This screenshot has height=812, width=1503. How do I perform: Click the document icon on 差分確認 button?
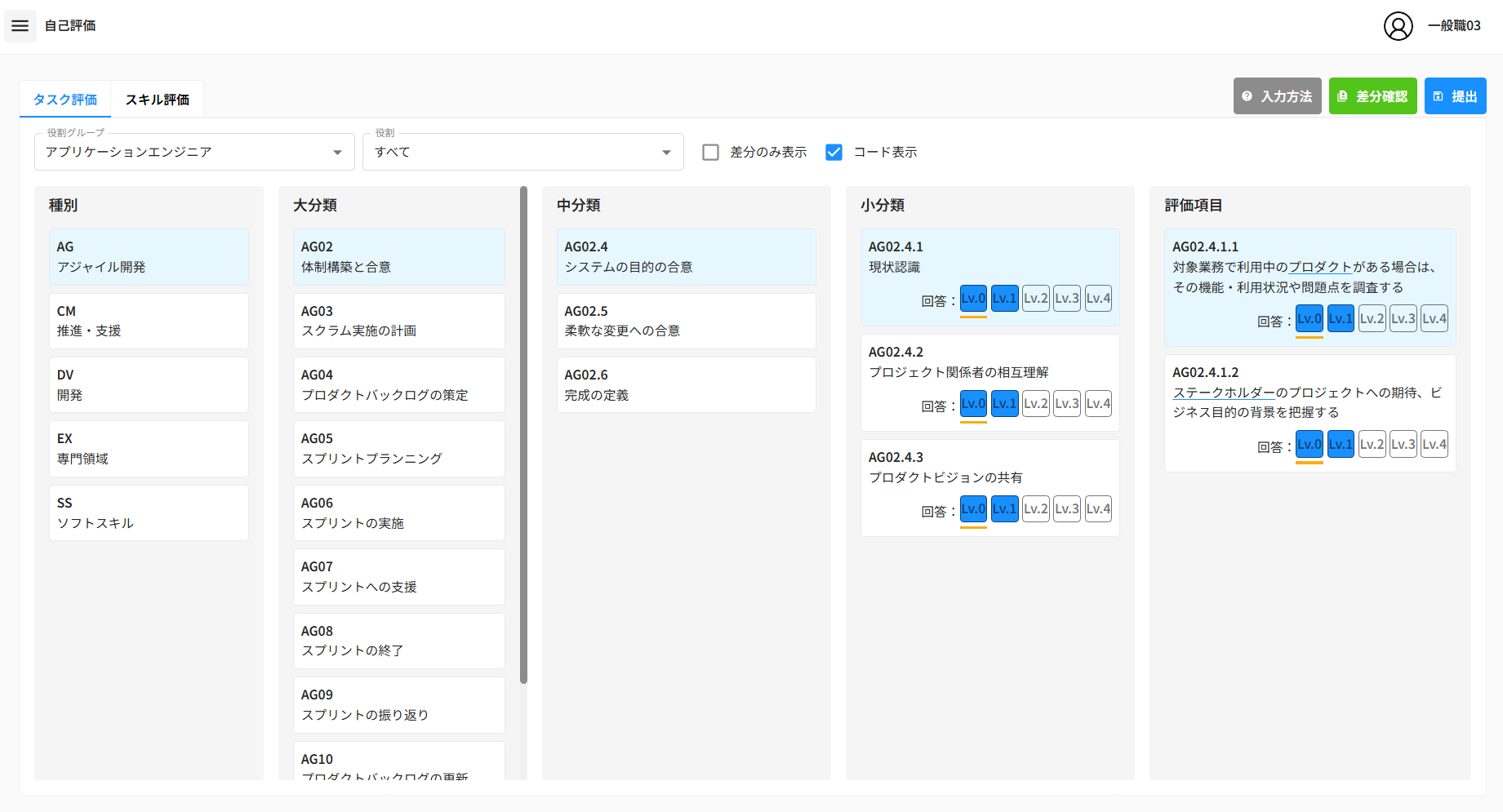[1342, 96]
